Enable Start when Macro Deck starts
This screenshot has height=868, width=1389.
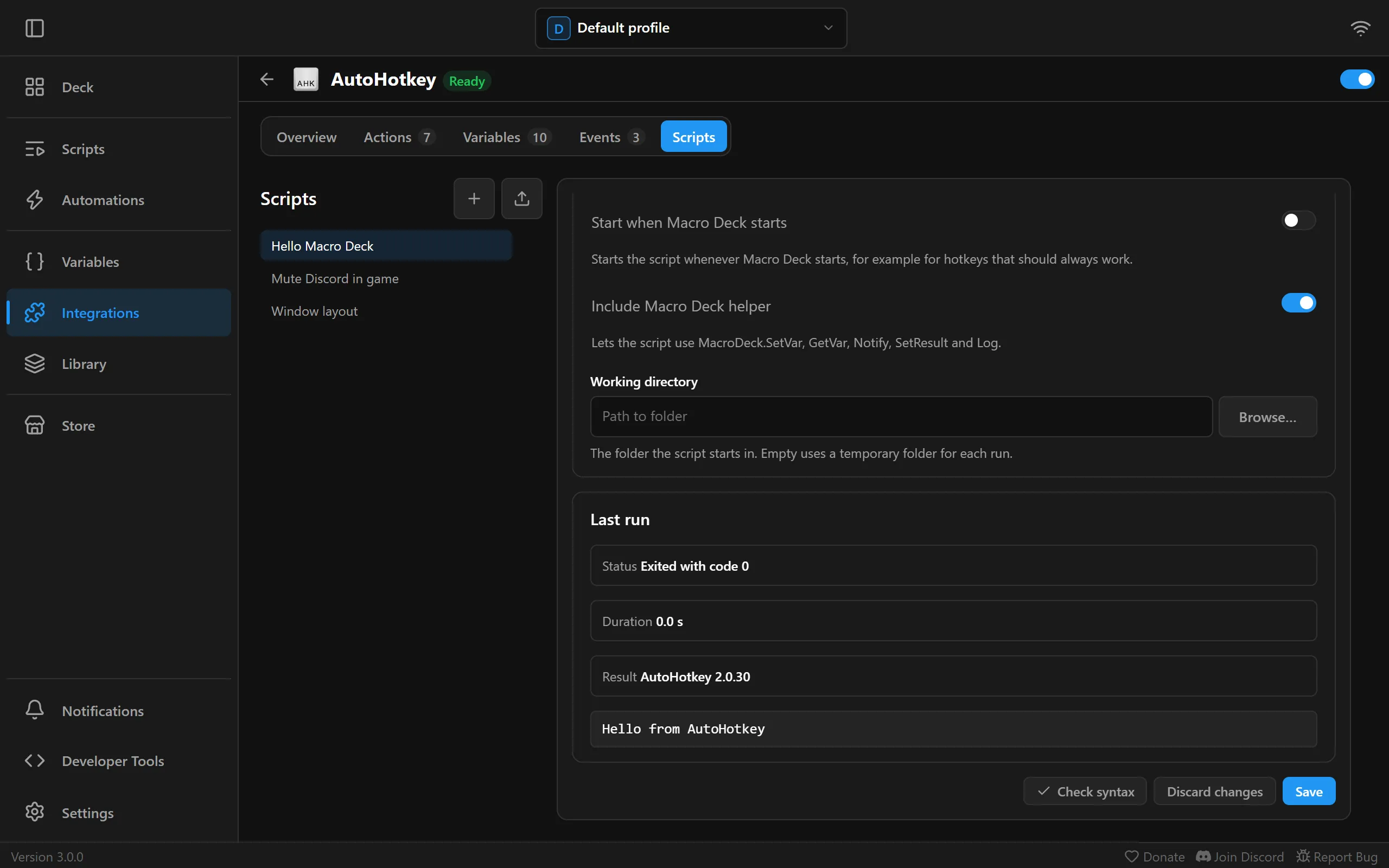(x=1298, y=220)
